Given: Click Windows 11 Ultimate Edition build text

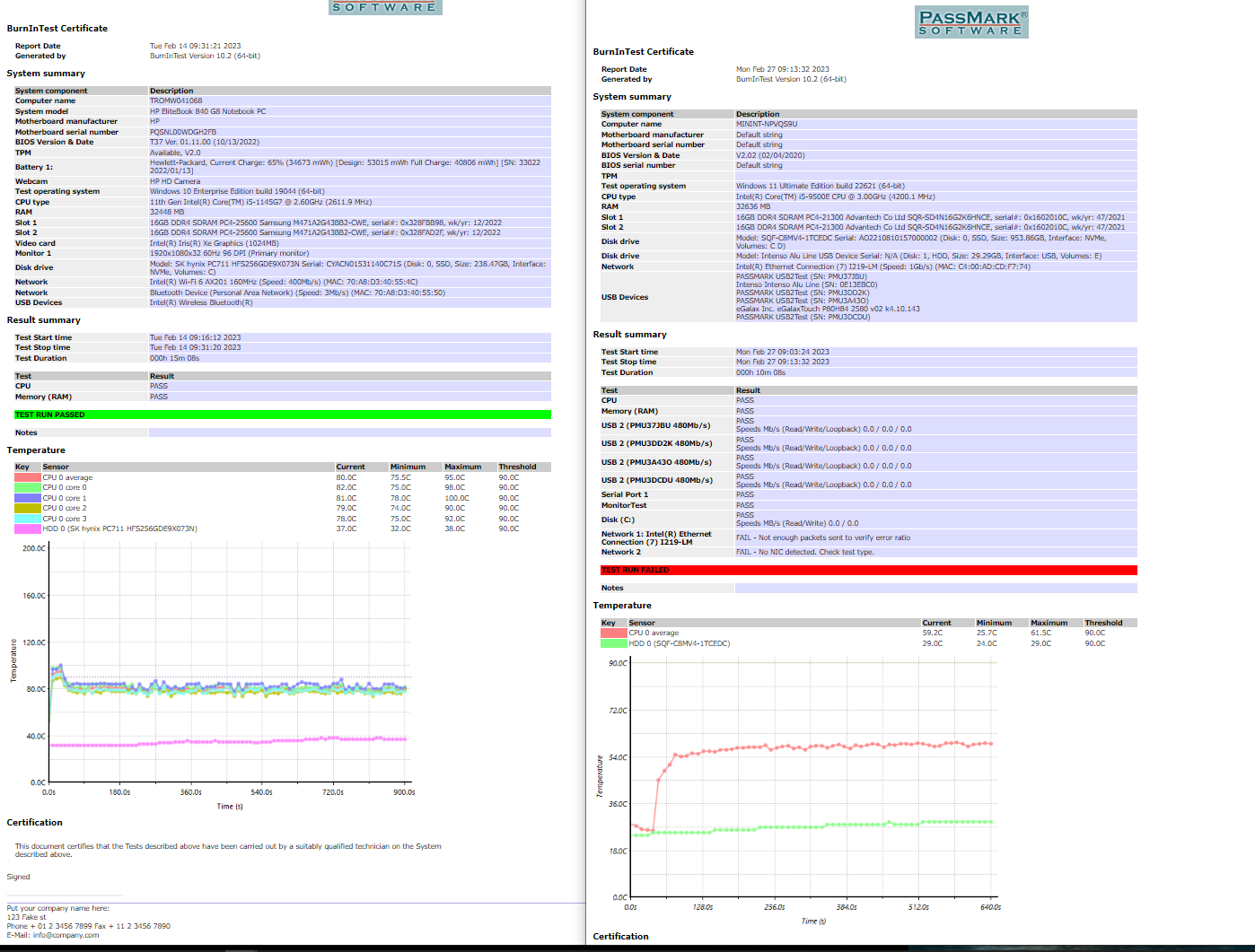Looking at the screenshot, I should 821,186.
